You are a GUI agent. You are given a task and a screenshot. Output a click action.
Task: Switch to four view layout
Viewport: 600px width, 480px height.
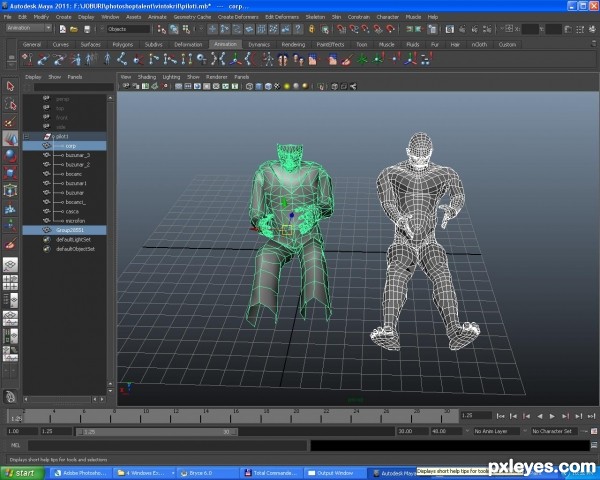(x=10, y=282)
